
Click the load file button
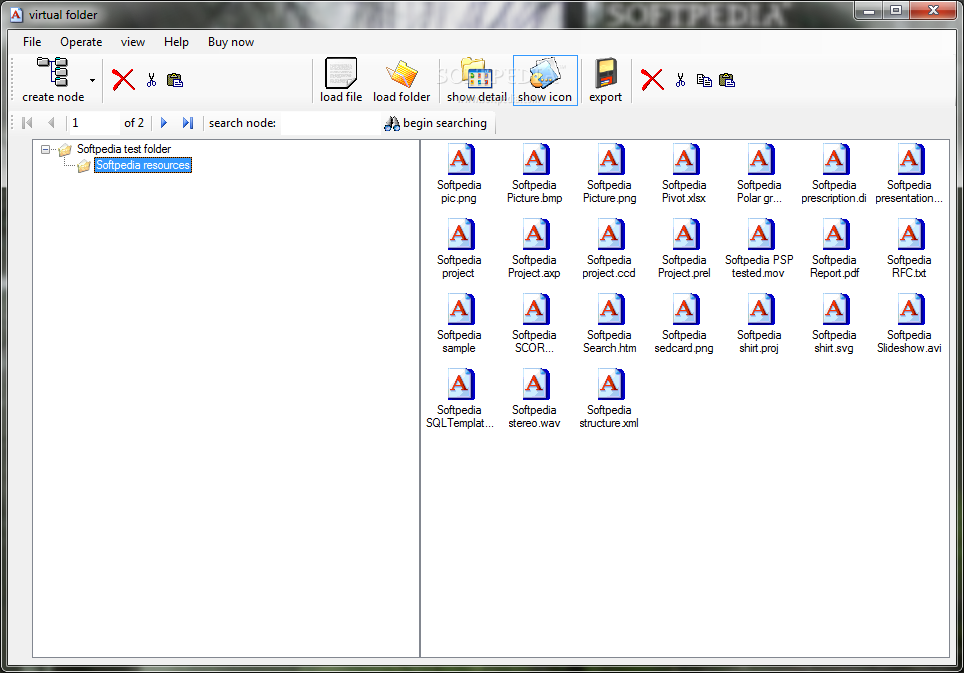pyautogui.click(x=341, y=80)
